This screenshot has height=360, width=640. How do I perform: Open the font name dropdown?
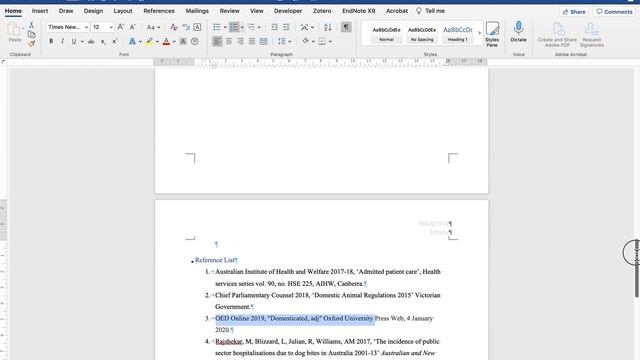point(86,27)
